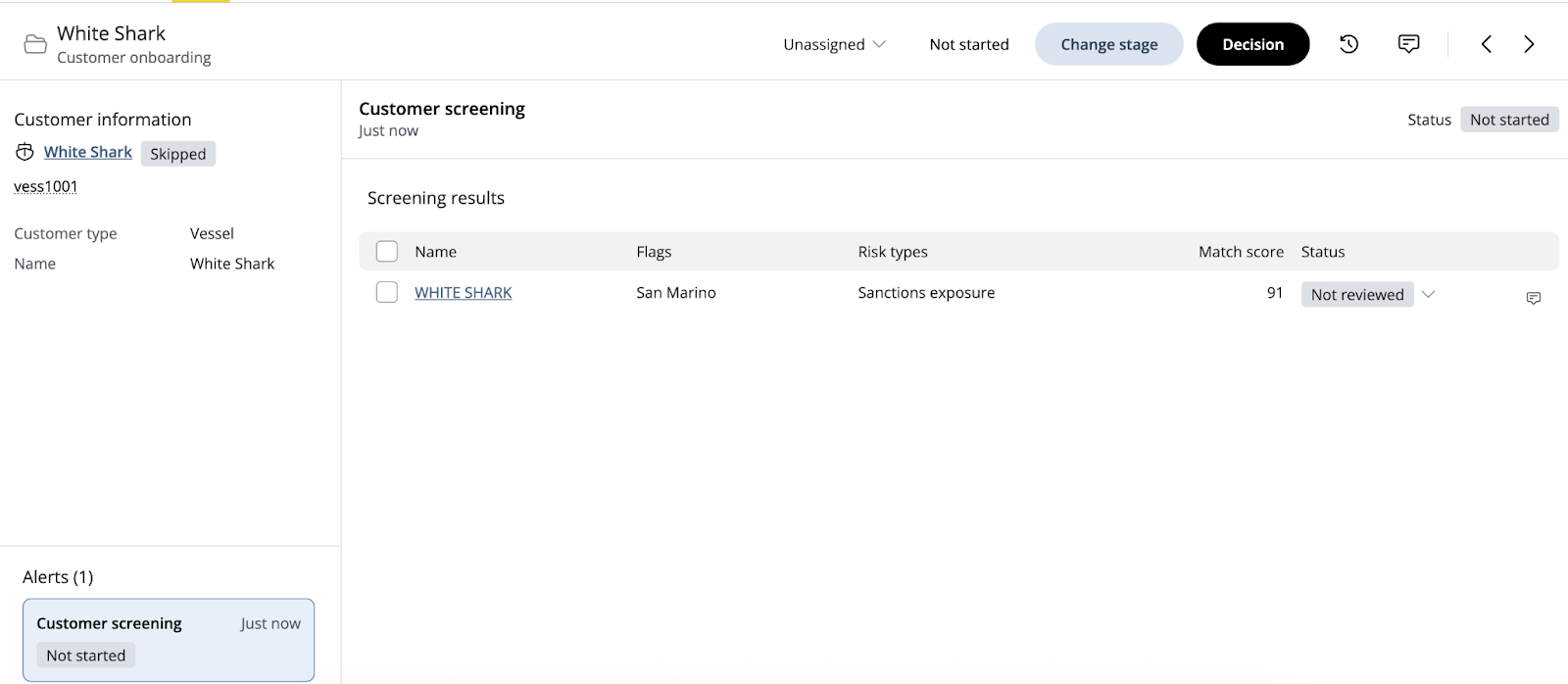The height and width of the screenshot is (684, 1568).
Task: Open comment icon on WHITE SHARK row
Action: (x=1534, y=298)
